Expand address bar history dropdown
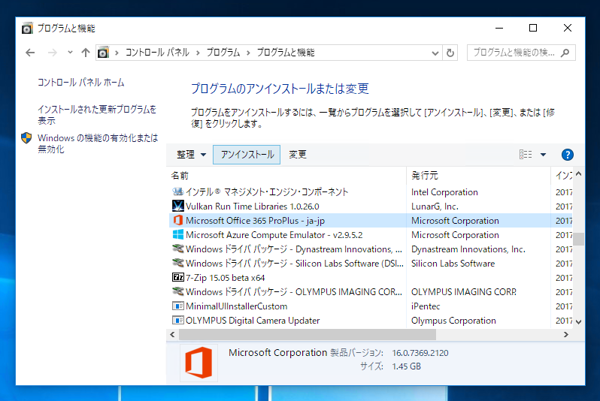The width and height of the screenshot is (600, 401). point(435,53)
